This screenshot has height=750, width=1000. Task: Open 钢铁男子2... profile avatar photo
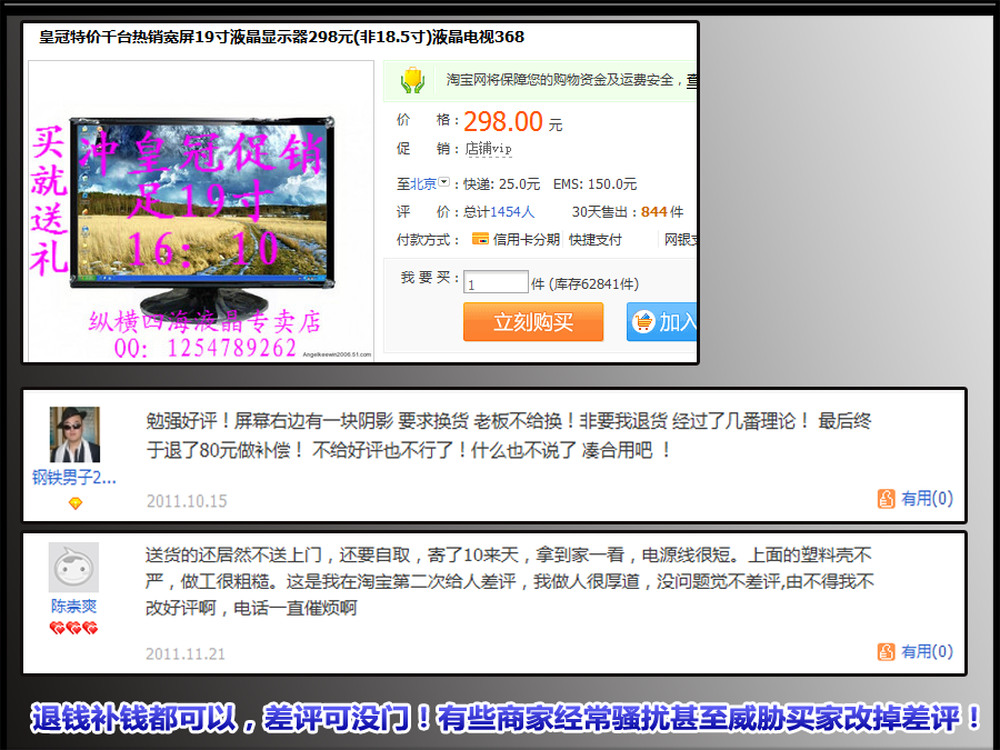click(x=75, y=434)
